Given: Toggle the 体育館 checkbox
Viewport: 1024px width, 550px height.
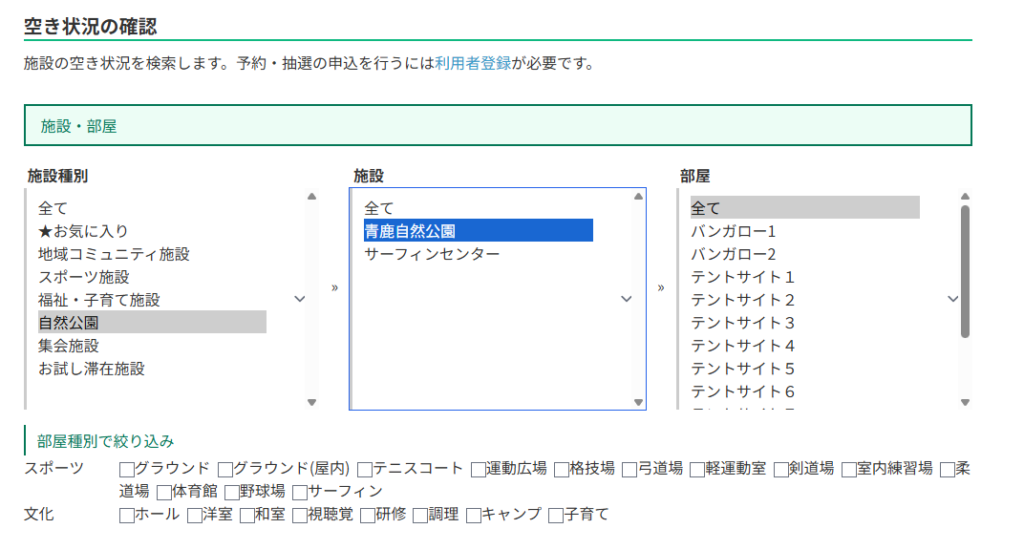Looking at the screenshot, I should (x=164, y=492).
